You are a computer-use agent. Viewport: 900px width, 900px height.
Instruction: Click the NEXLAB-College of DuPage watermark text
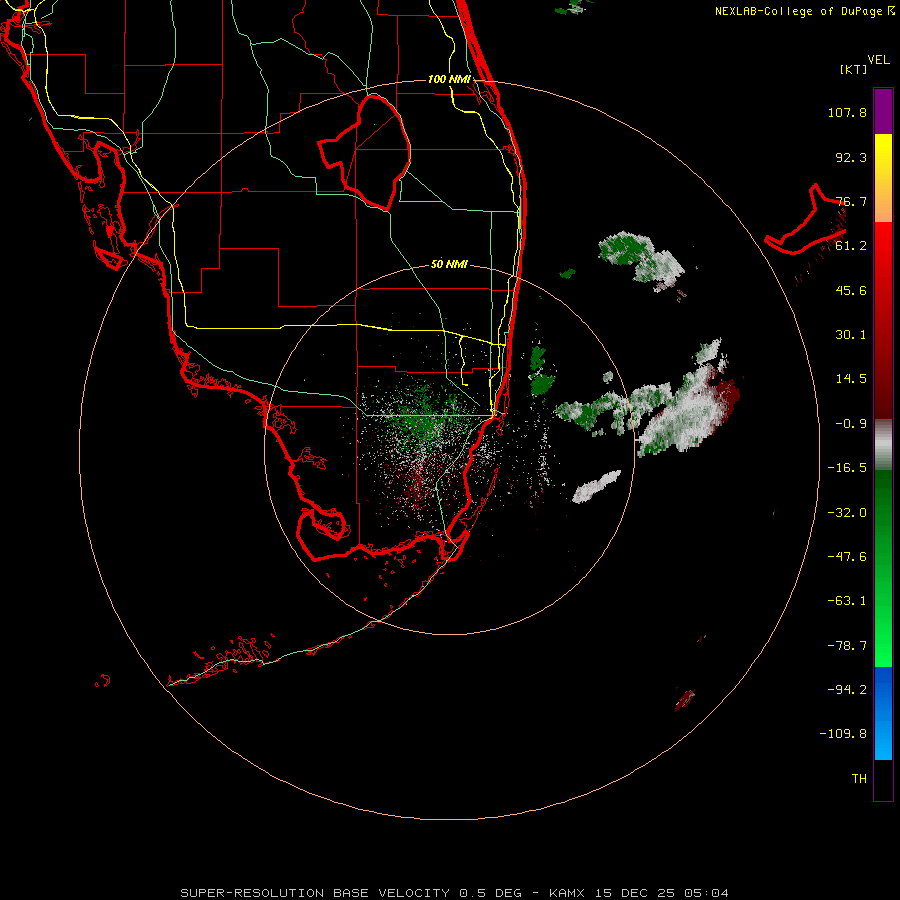(804, 11)
